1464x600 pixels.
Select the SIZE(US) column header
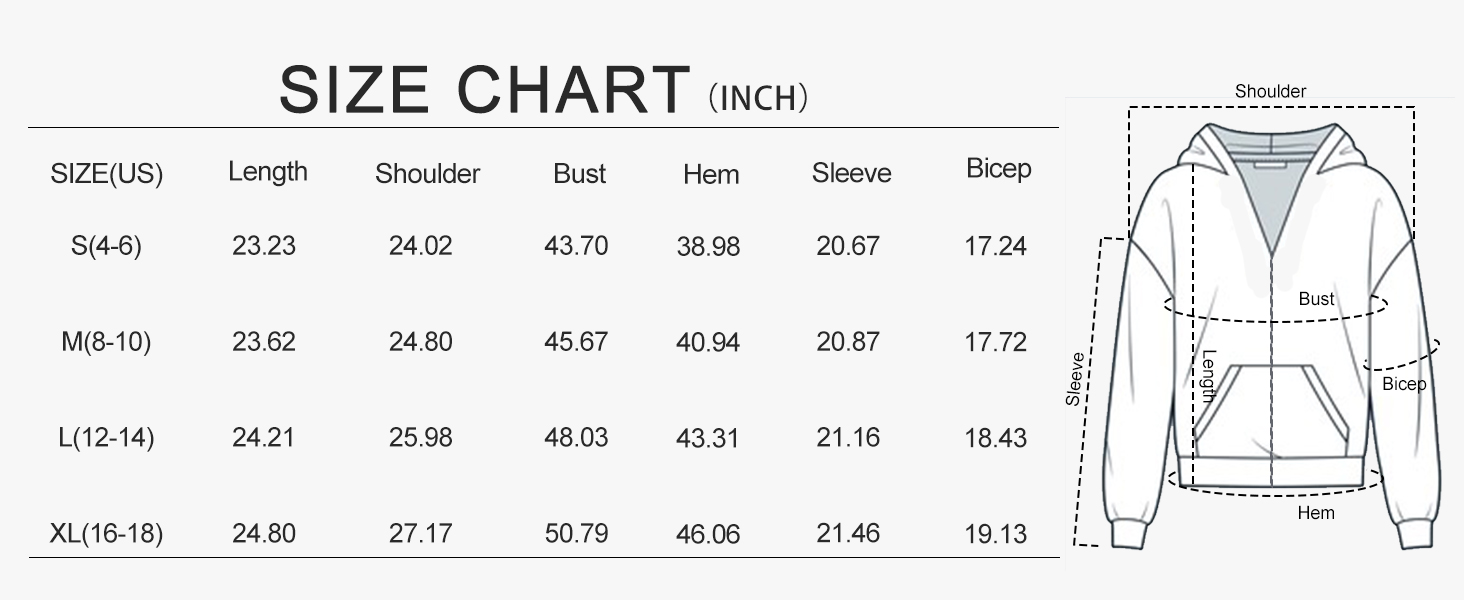[106, 174]
